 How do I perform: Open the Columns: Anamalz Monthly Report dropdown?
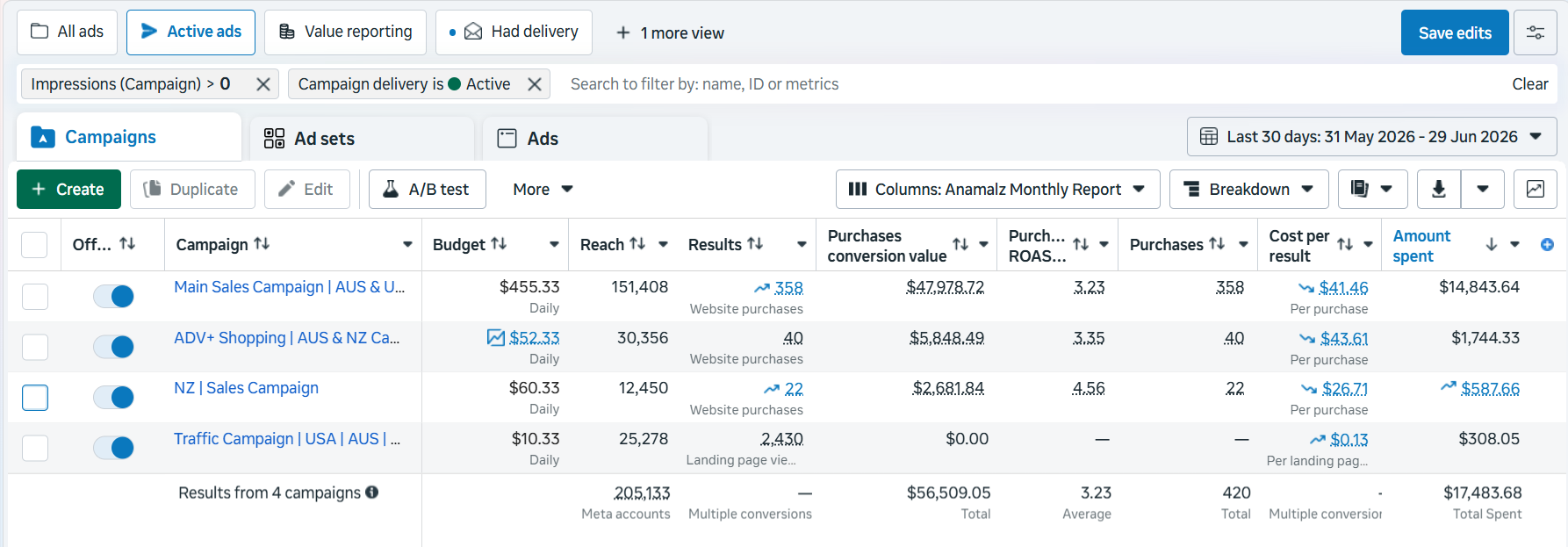pos(998,190)
